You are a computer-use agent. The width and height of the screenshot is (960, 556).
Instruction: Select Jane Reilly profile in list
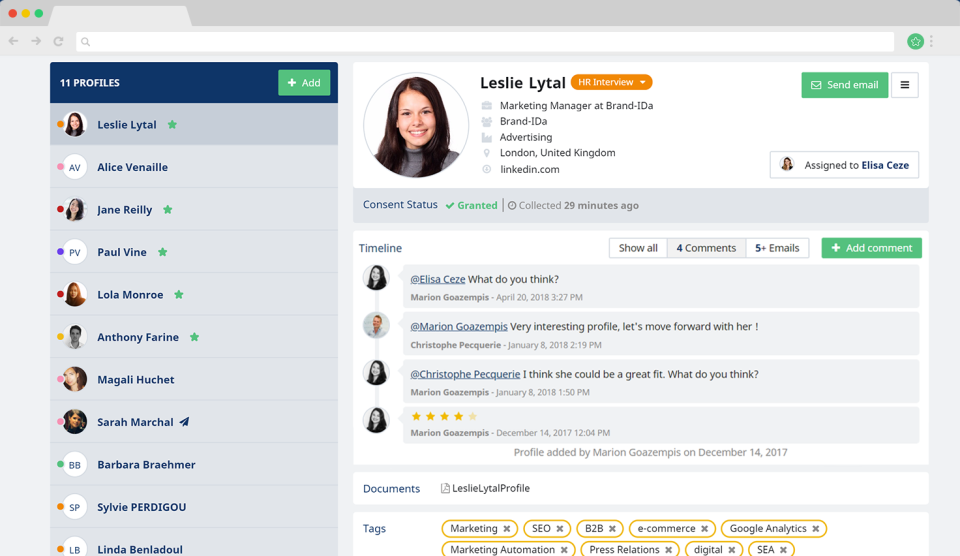coord(194,209)
